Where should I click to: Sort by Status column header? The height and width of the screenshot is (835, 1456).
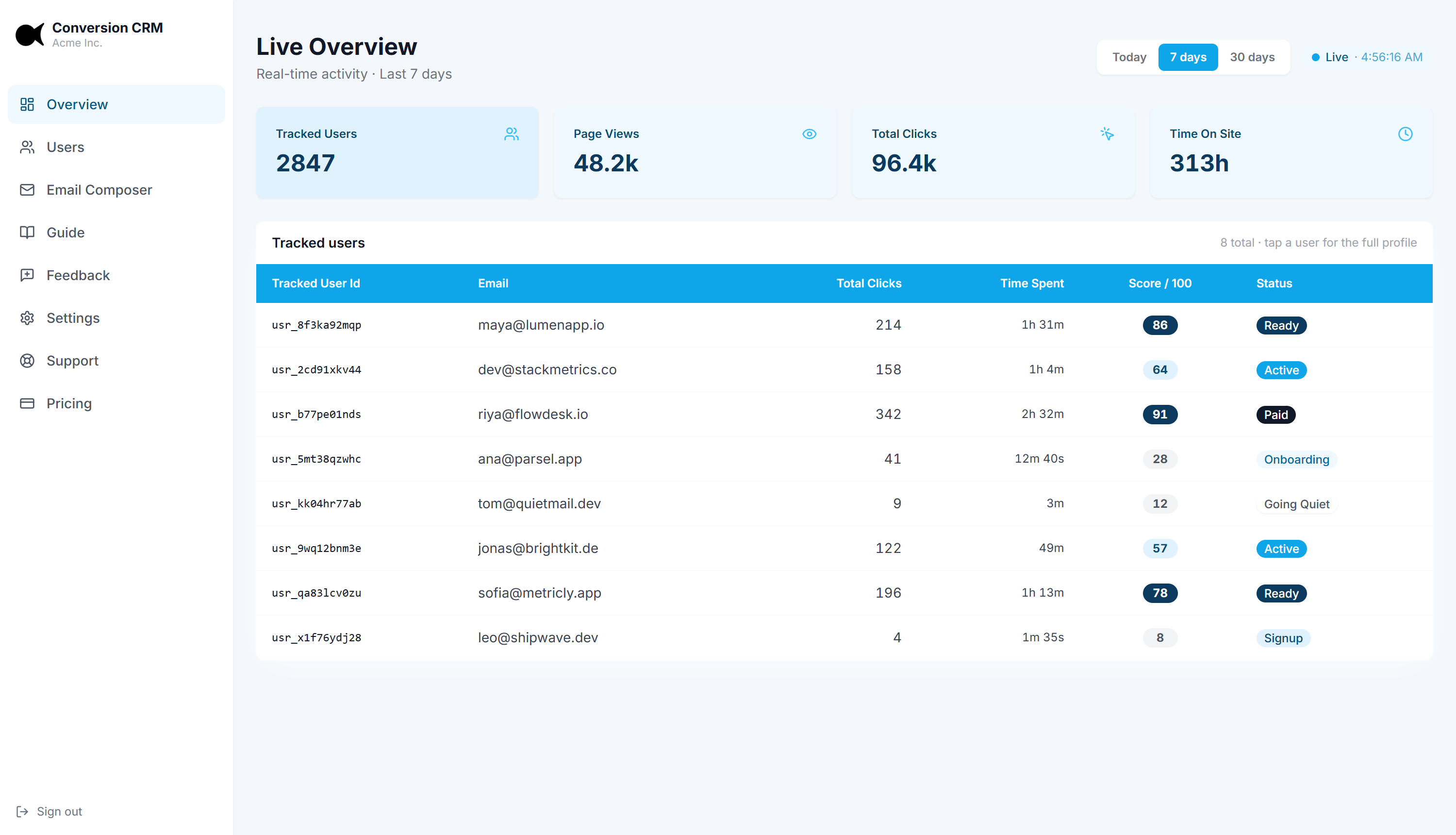[1274, 284]
